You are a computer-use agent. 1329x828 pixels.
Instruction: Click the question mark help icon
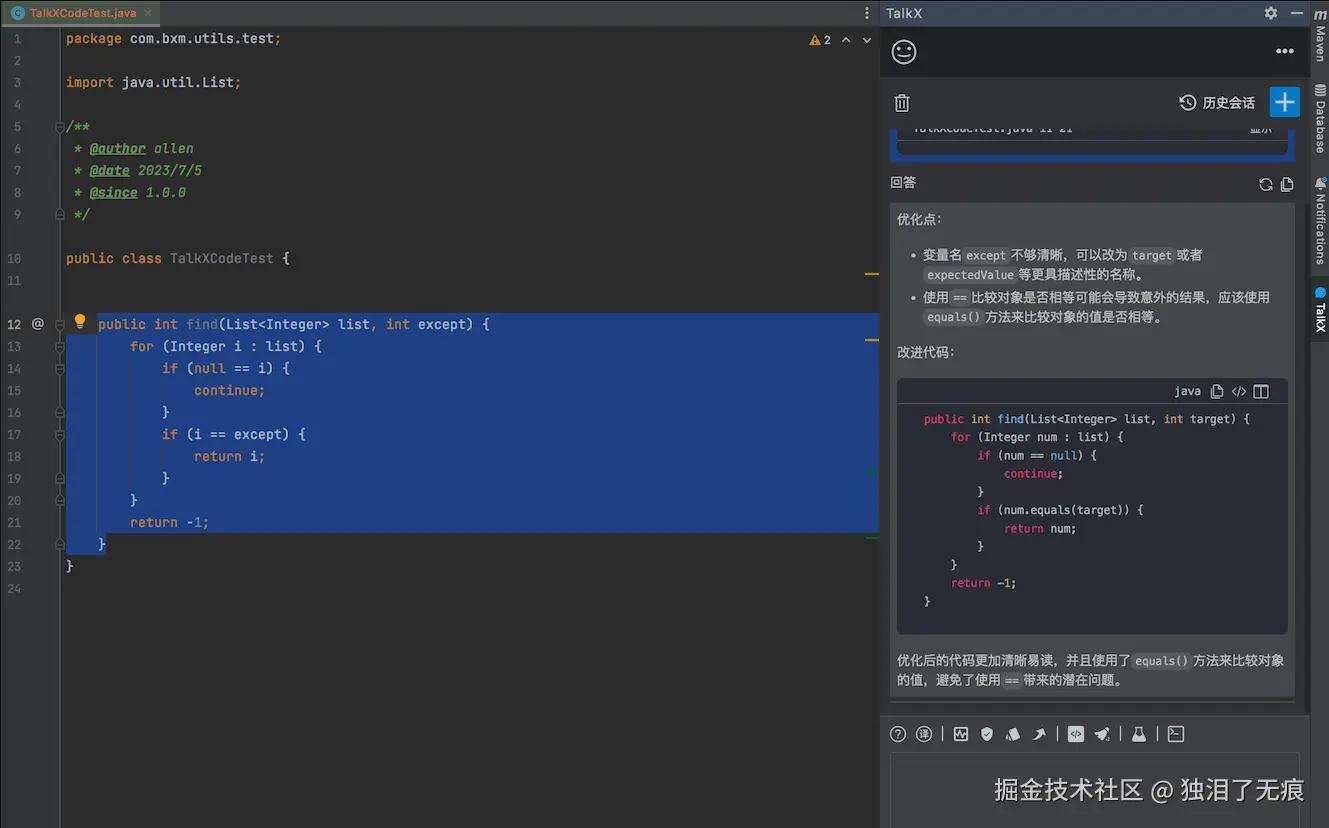(x=898, y=734)
